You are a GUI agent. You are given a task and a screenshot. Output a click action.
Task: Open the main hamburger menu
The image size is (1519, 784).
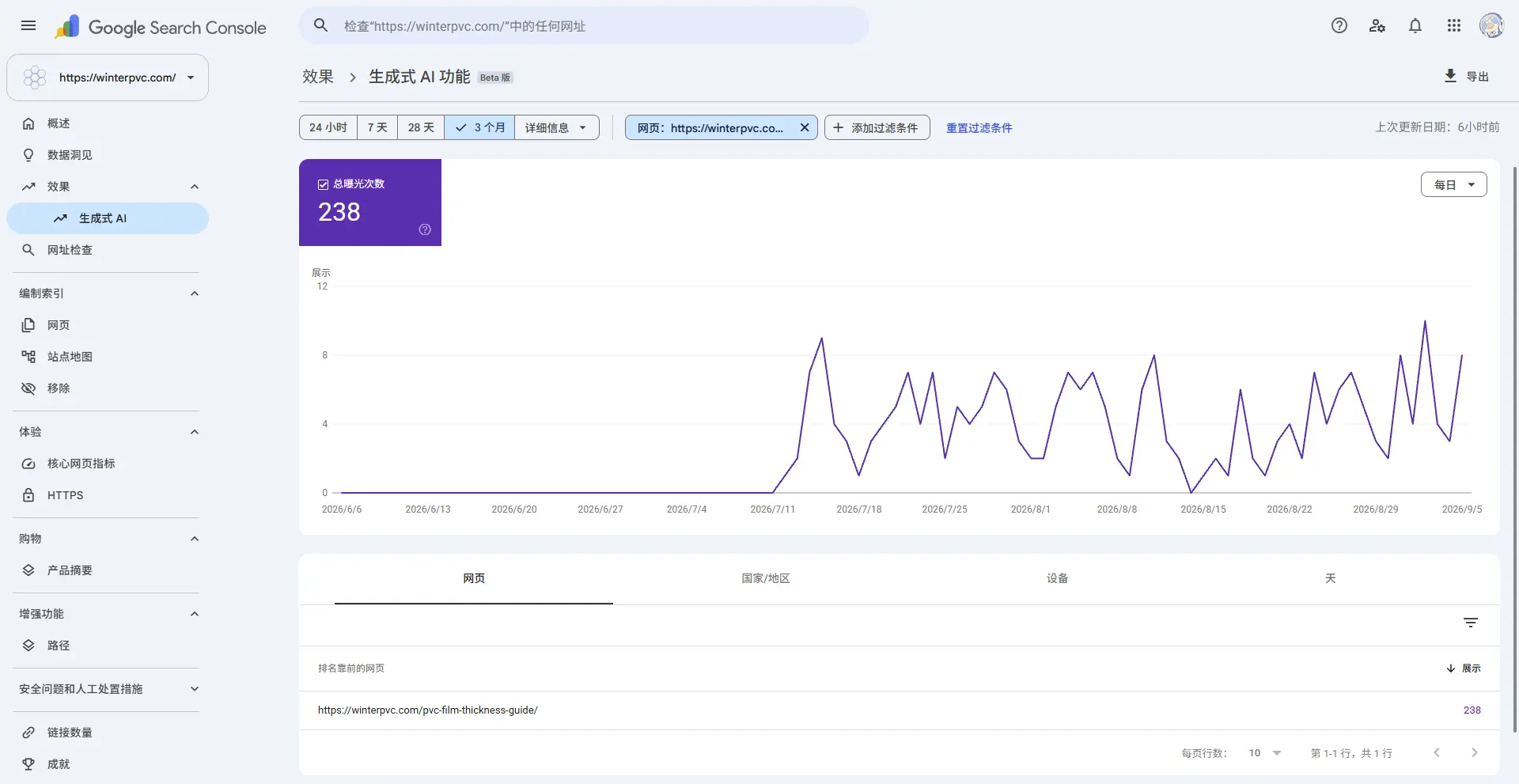tap(28, 26)
